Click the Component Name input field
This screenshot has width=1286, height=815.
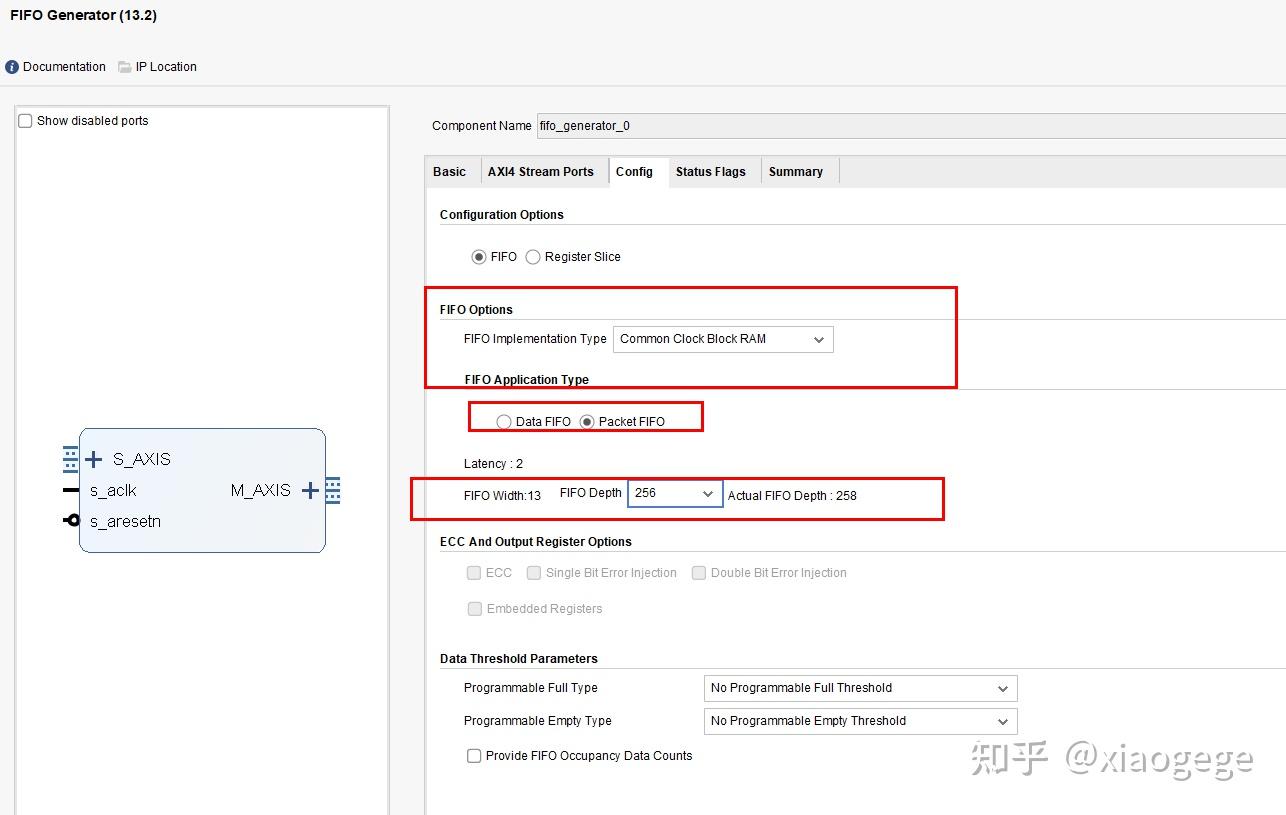[x=911, y=126]
